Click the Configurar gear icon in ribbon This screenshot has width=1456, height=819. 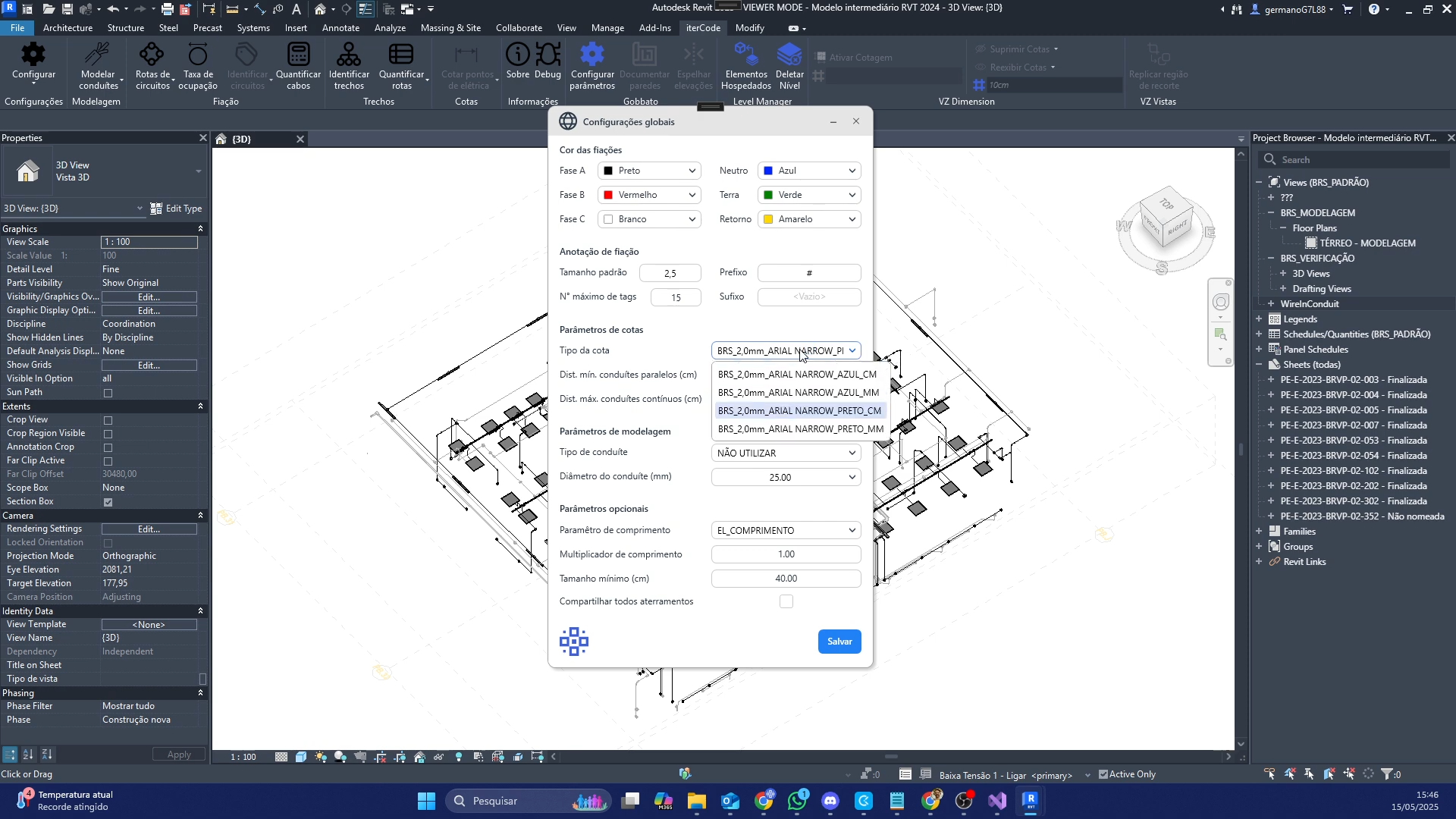pos(33,55)
